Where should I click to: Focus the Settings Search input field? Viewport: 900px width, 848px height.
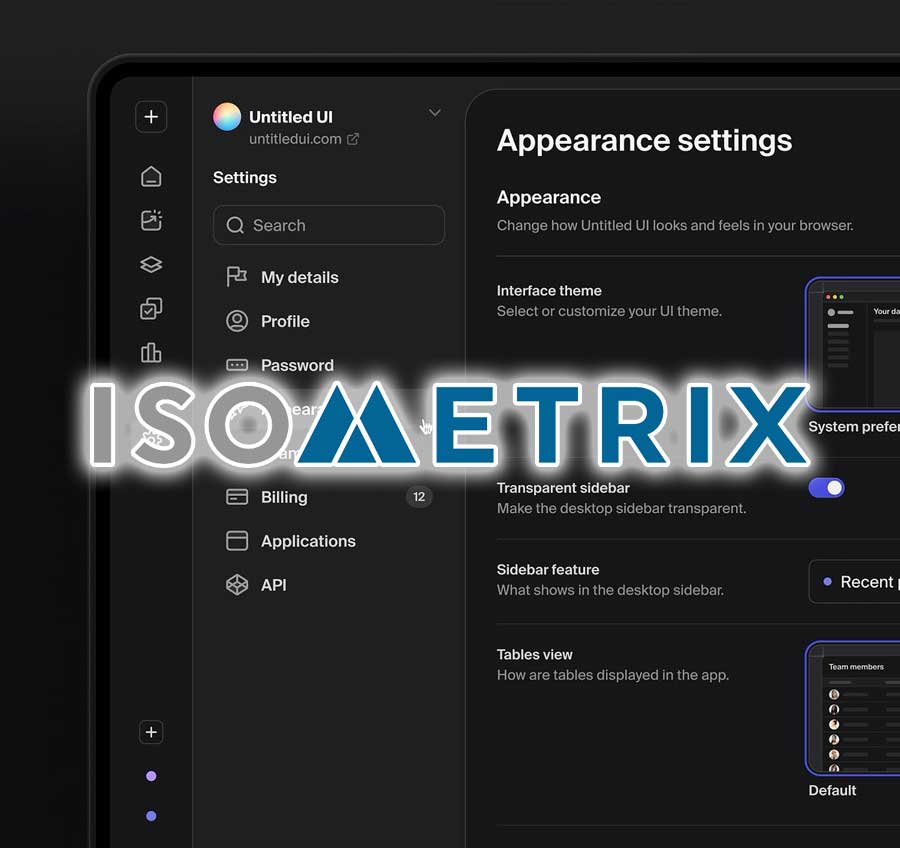tap(328, 225)
